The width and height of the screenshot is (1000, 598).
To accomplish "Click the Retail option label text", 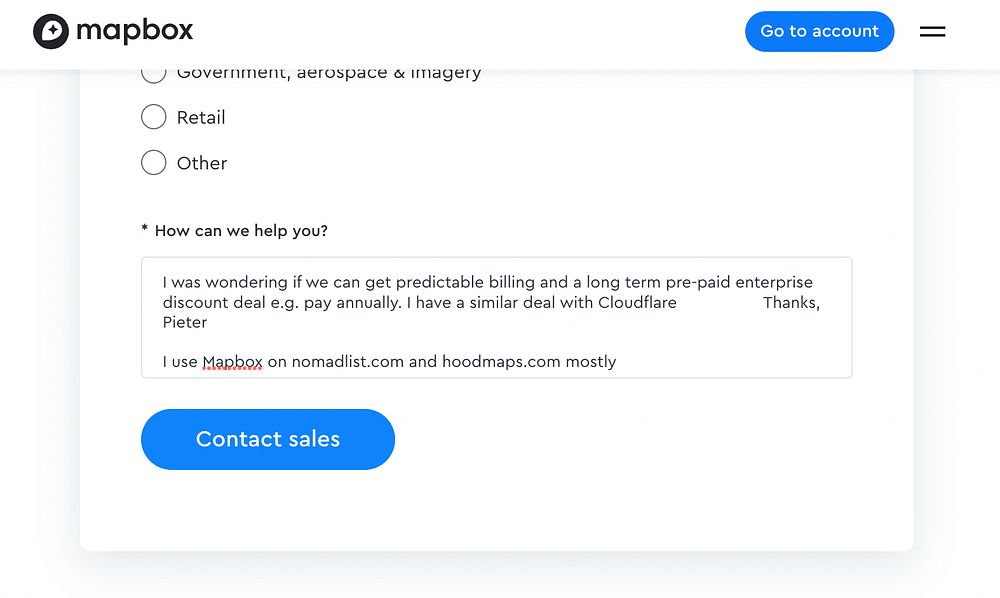I will pyautogui.click(x=201, y=117).
